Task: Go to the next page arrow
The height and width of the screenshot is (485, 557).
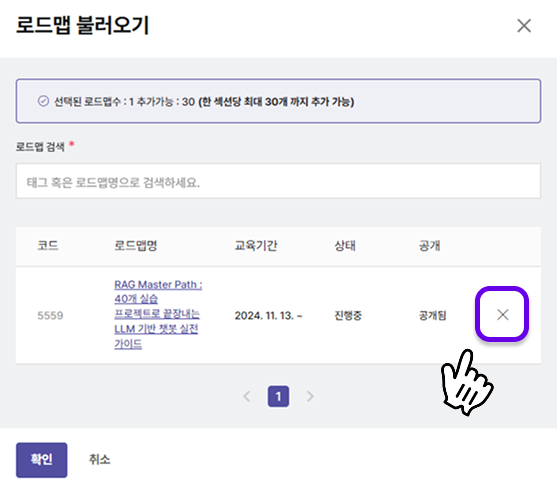Action: coord(310,396)
